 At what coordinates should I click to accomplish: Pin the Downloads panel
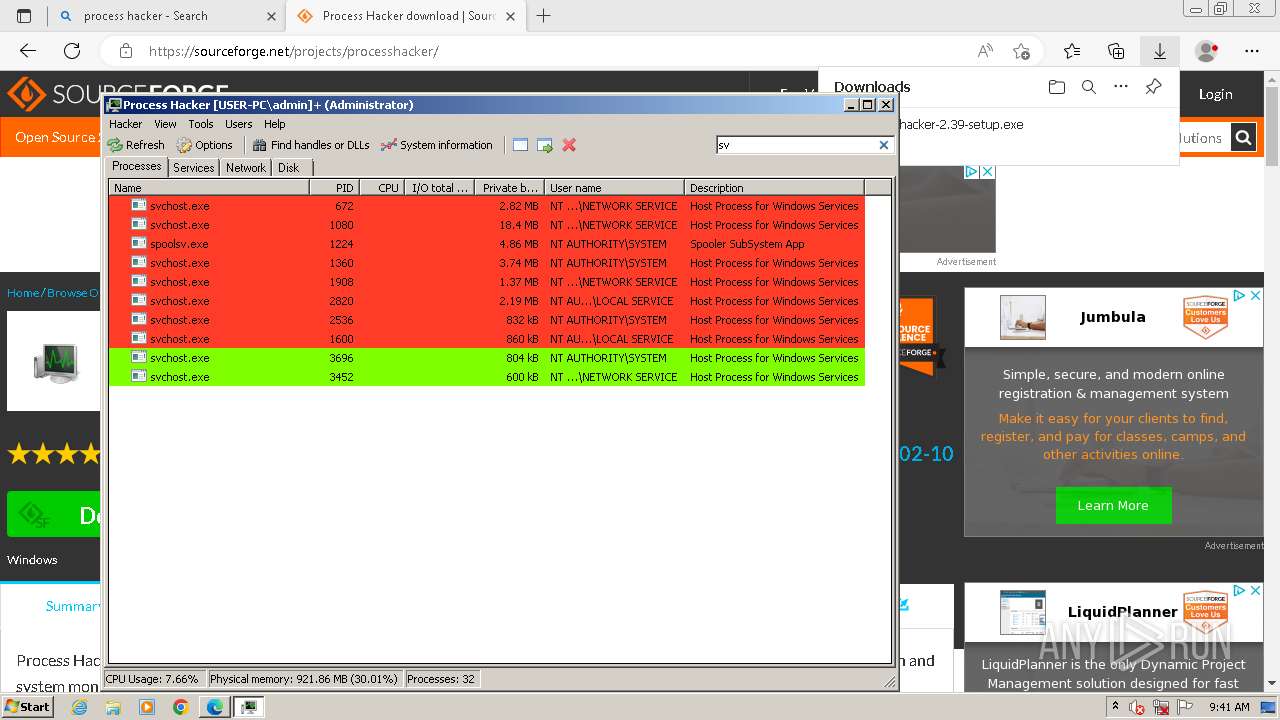click(x=1153, y=87)
